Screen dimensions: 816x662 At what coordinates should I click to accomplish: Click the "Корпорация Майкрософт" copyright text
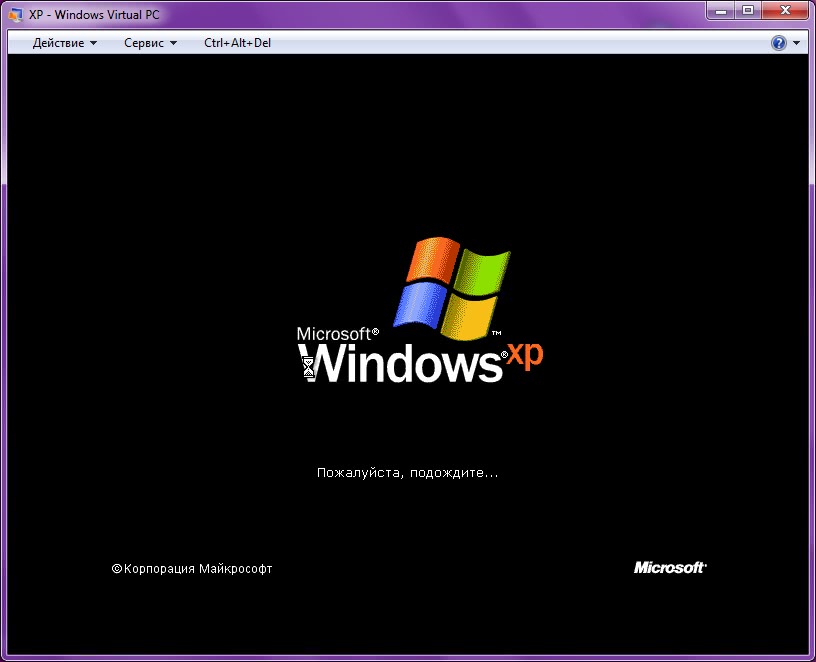(x=192, y=569)
